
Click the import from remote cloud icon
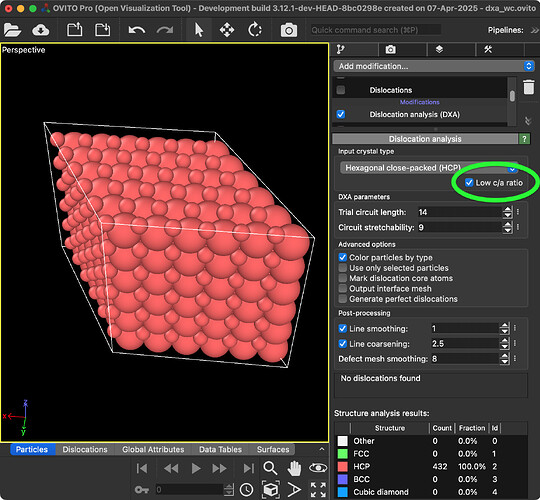coord(41,30)
